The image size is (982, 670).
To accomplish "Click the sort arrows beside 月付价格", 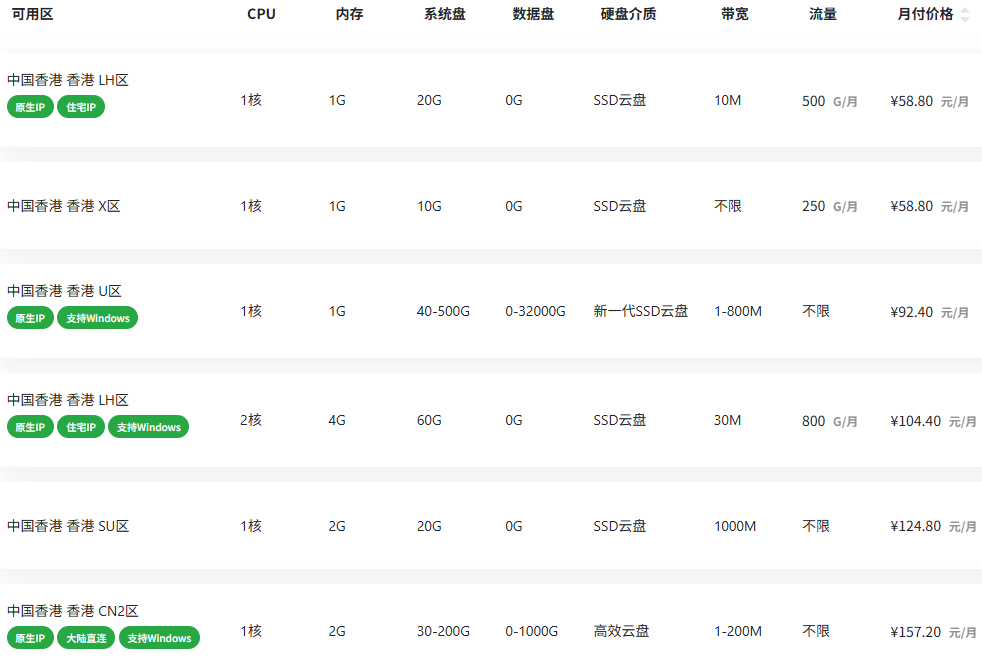I will tap(964, 15).
